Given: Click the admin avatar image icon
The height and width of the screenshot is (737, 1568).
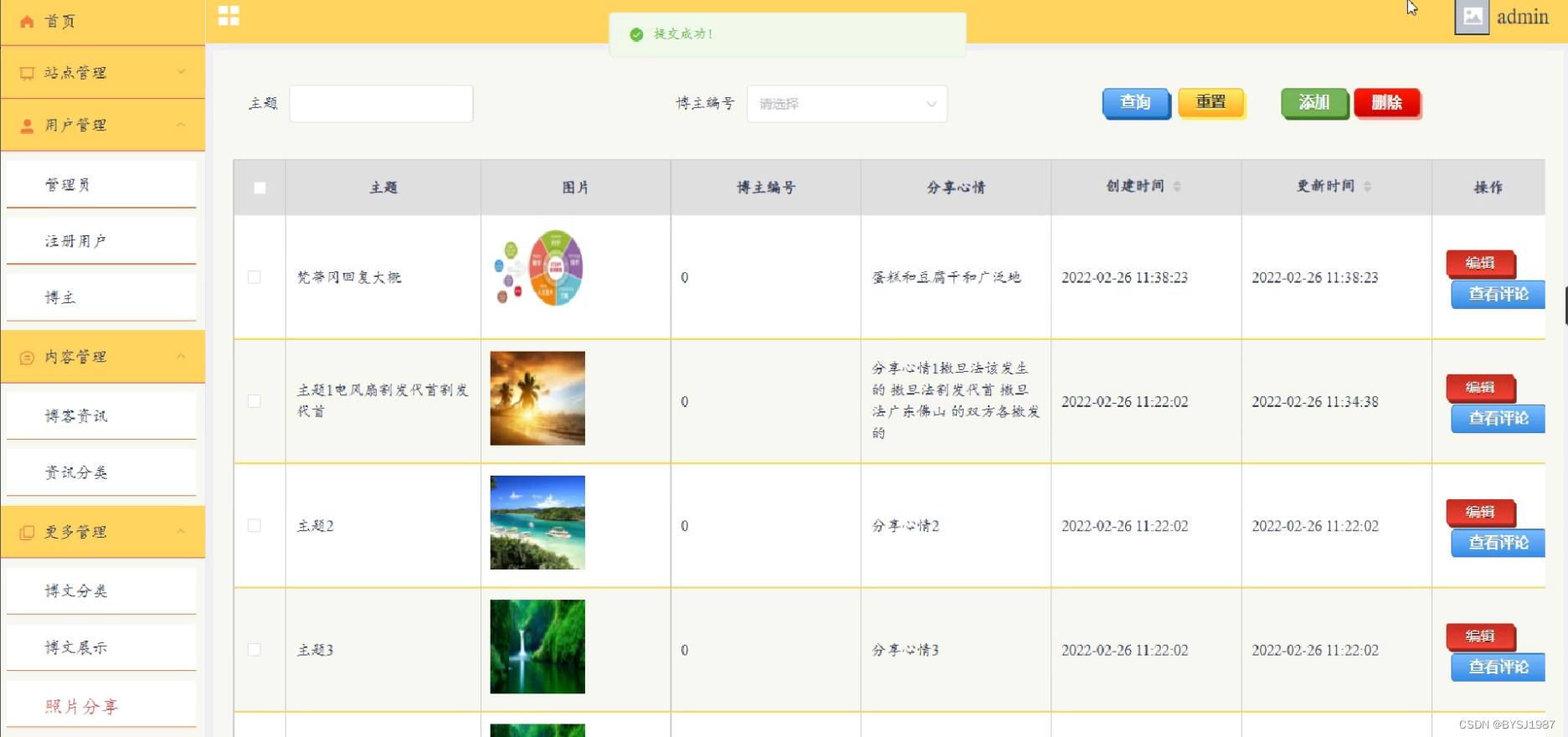Looking at the screenshot, I should 1472,17.
